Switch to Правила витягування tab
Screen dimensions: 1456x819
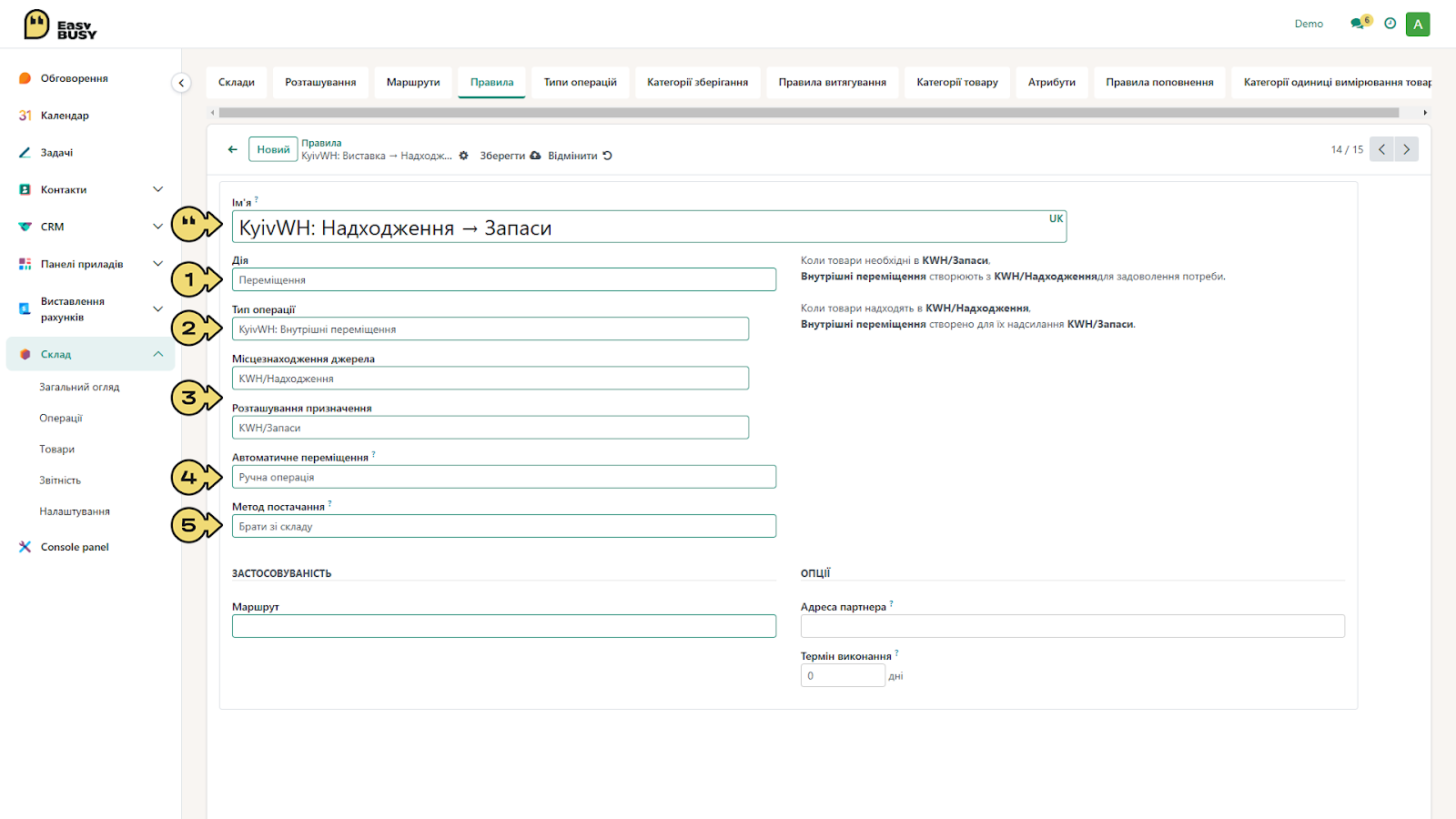coord(833,82)
